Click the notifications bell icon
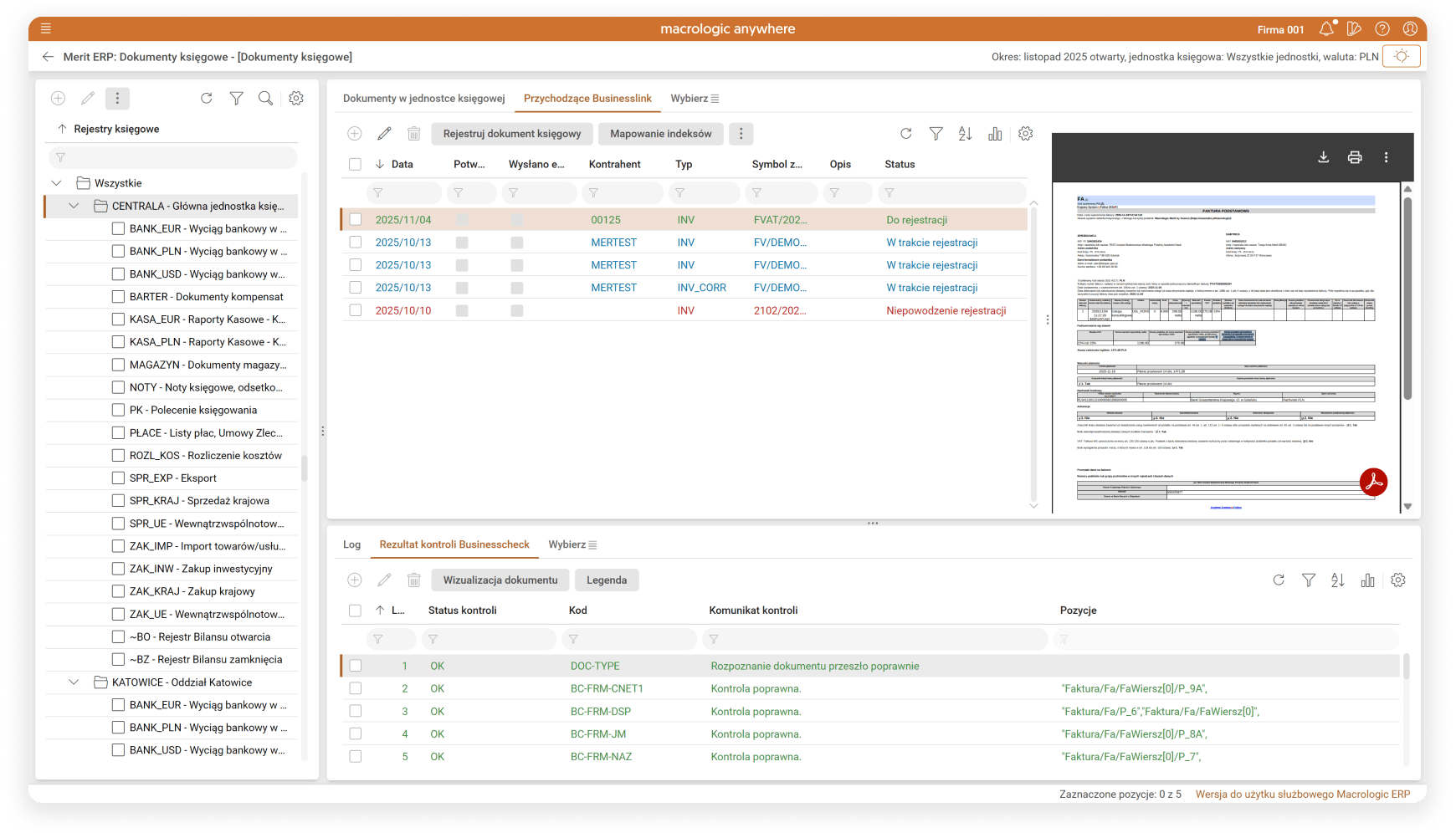This screenshot has width=1456, height=833. coord(1326,29)
